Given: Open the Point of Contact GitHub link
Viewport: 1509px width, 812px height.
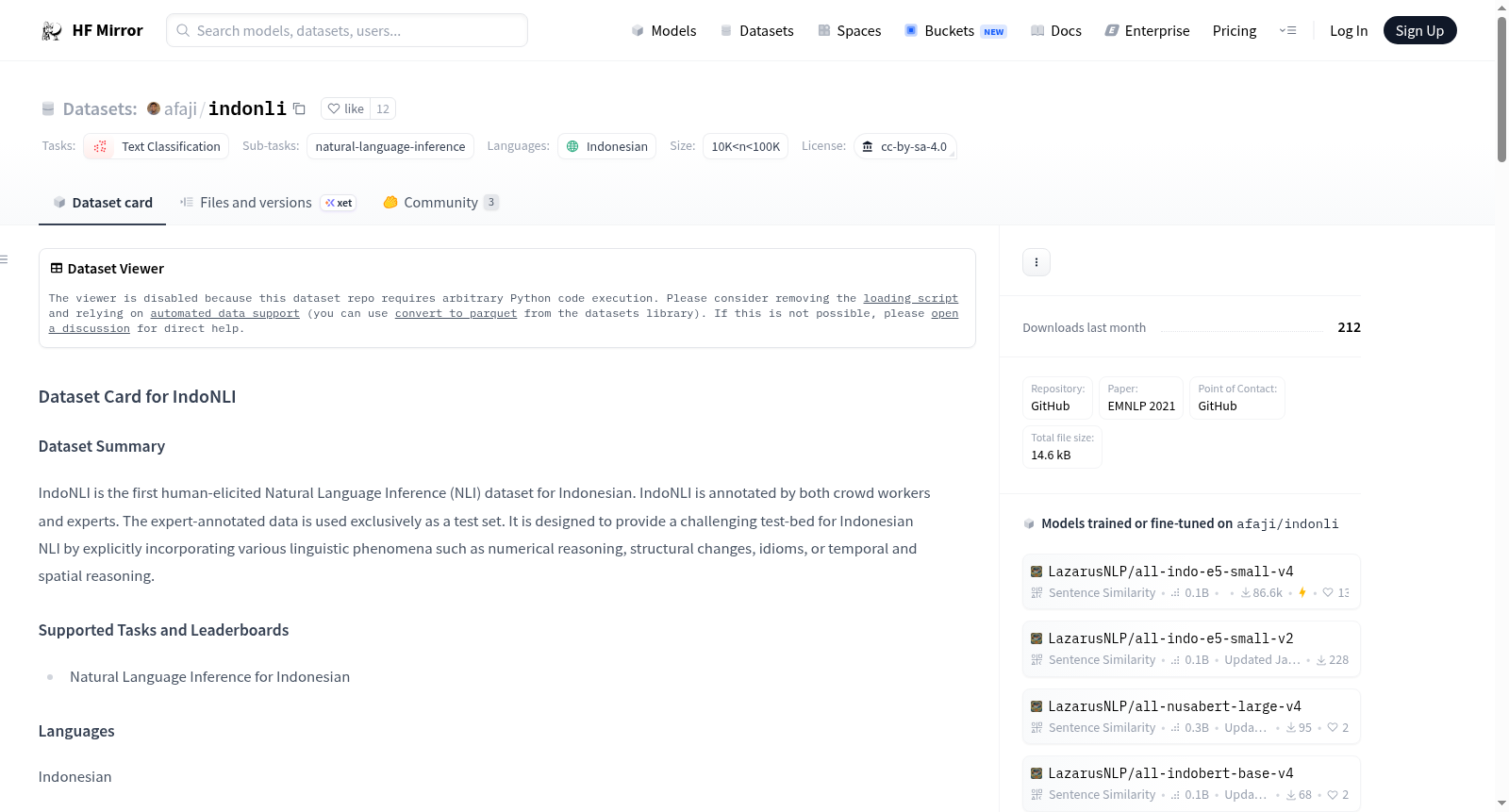Looking at the screenshot, I should (x=1237, y=398).
